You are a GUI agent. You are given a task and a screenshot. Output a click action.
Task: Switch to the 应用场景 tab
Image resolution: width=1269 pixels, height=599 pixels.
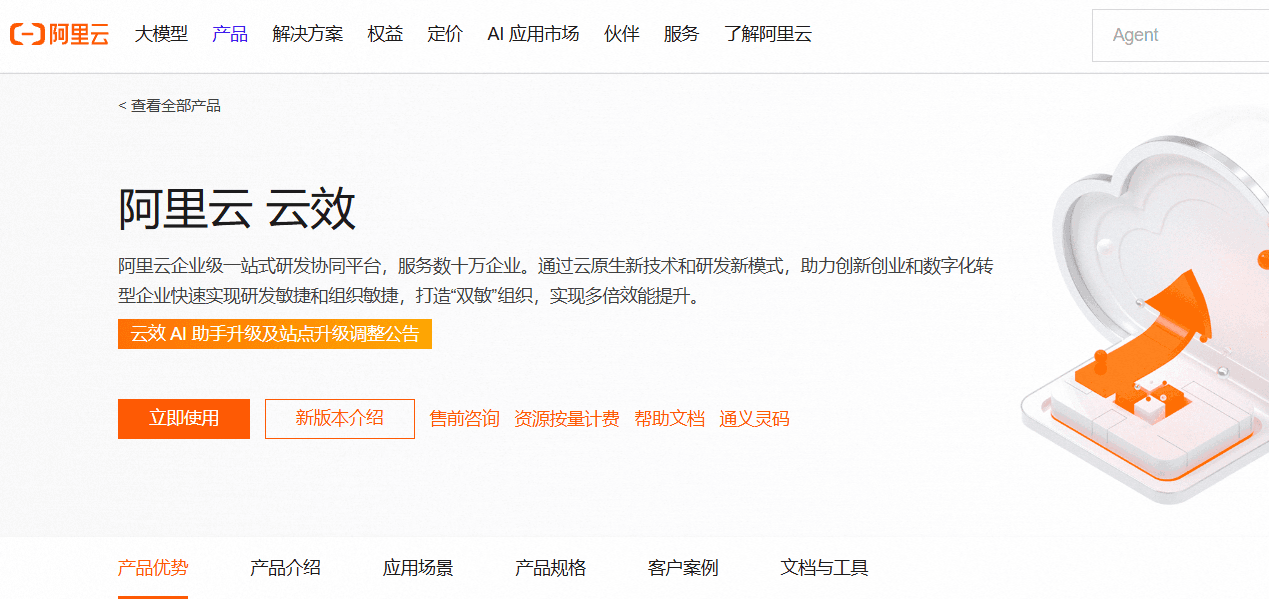pos(418,568)
